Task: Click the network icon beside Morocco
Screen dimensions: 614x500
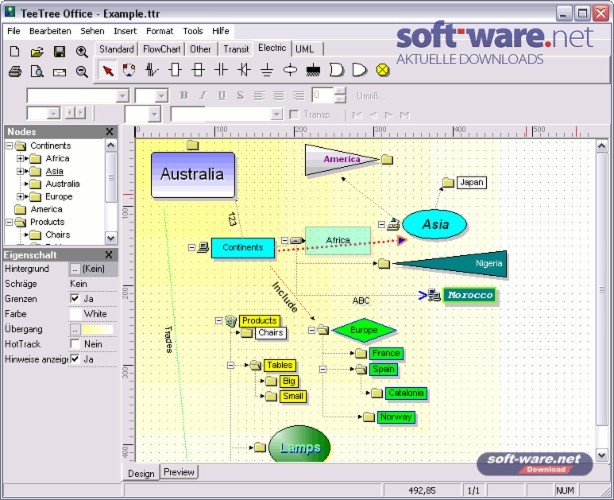Action: [x=434, y=295]
